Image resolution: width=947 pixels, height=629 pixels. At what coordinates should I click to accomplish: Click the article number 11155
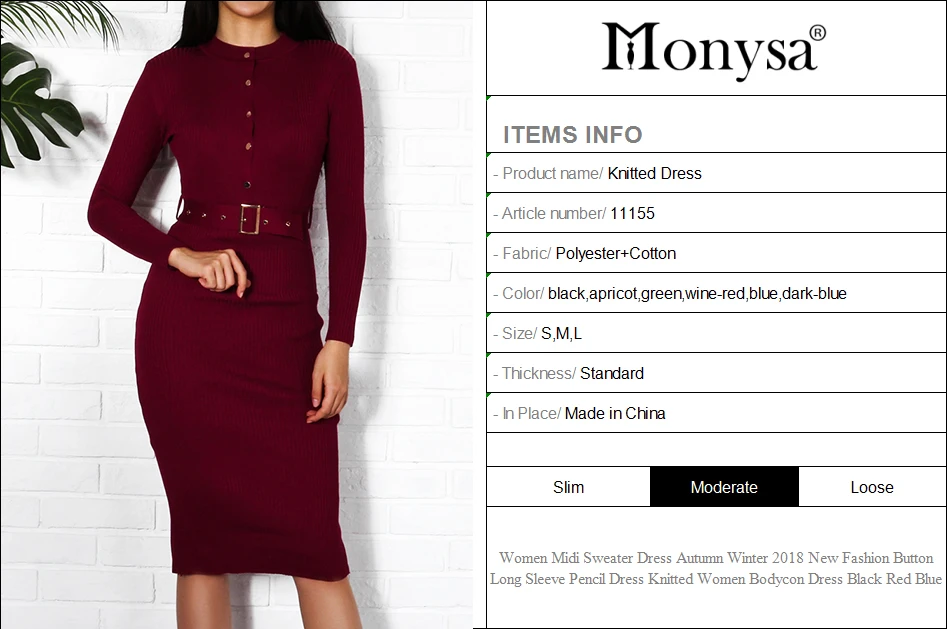coord(632,213)
